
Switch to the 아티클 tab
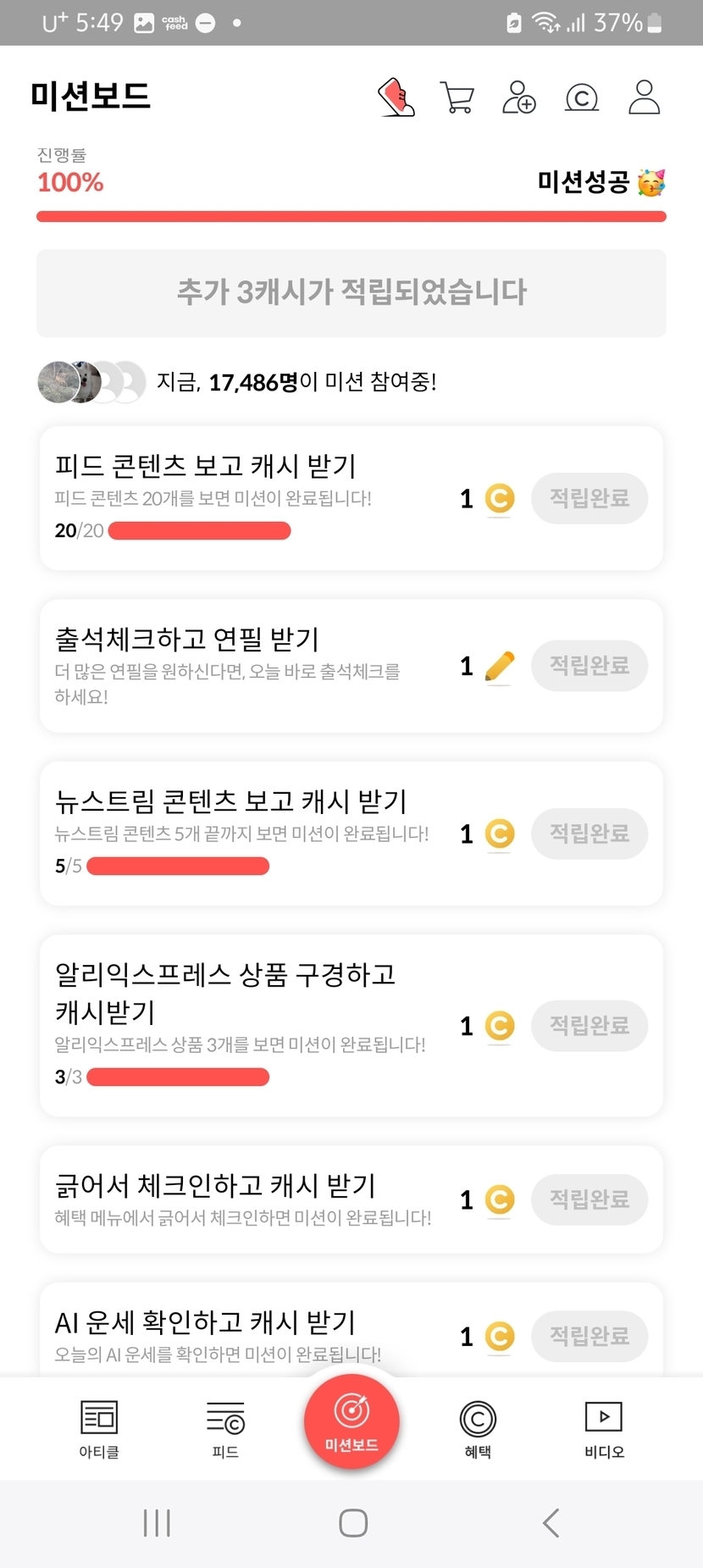click(99, 1429)
